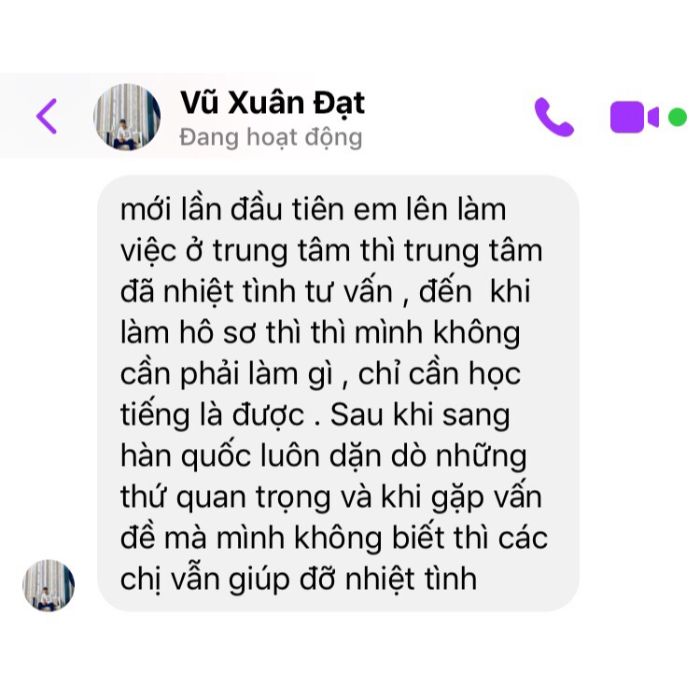The width and height of the screenshot is (700, 700).
Task: Click last message line 'chị vẫn giúp đỡ nhiệt tình'
Action: point(298,579)
